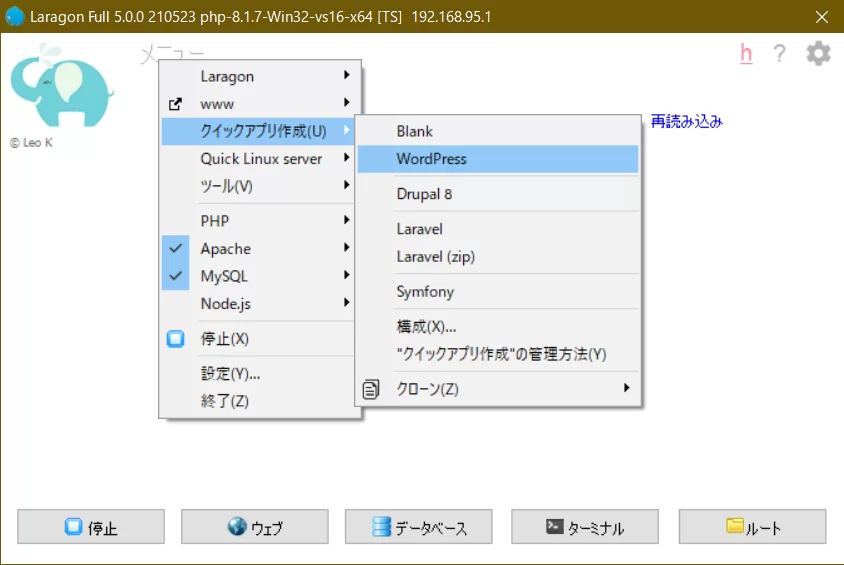The image size is (844, 565).
Task: Open the question mark help icon
Action: 779,53
